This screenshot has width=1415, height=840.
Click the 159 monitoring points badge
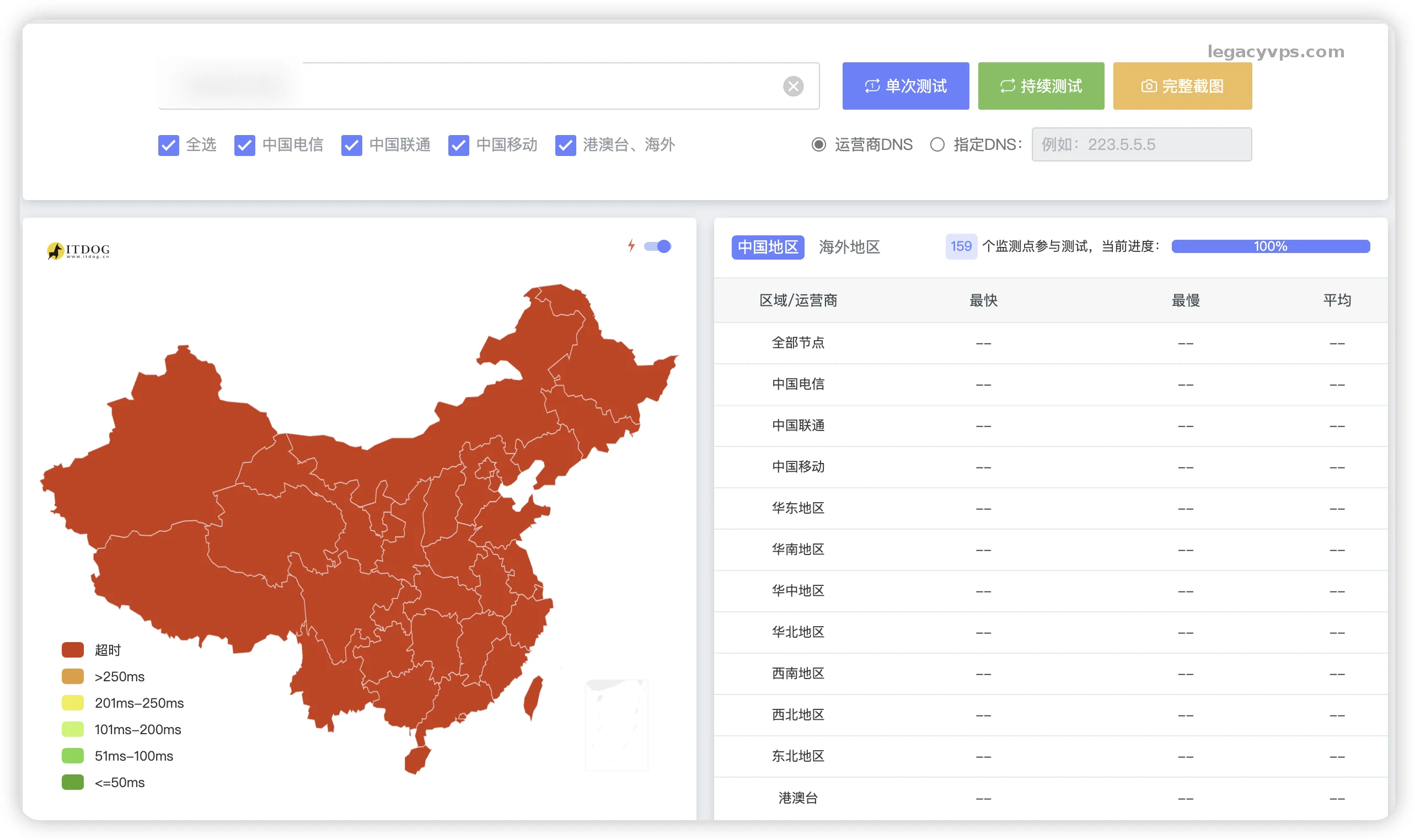pyautogui.click(x=960, y=246)
